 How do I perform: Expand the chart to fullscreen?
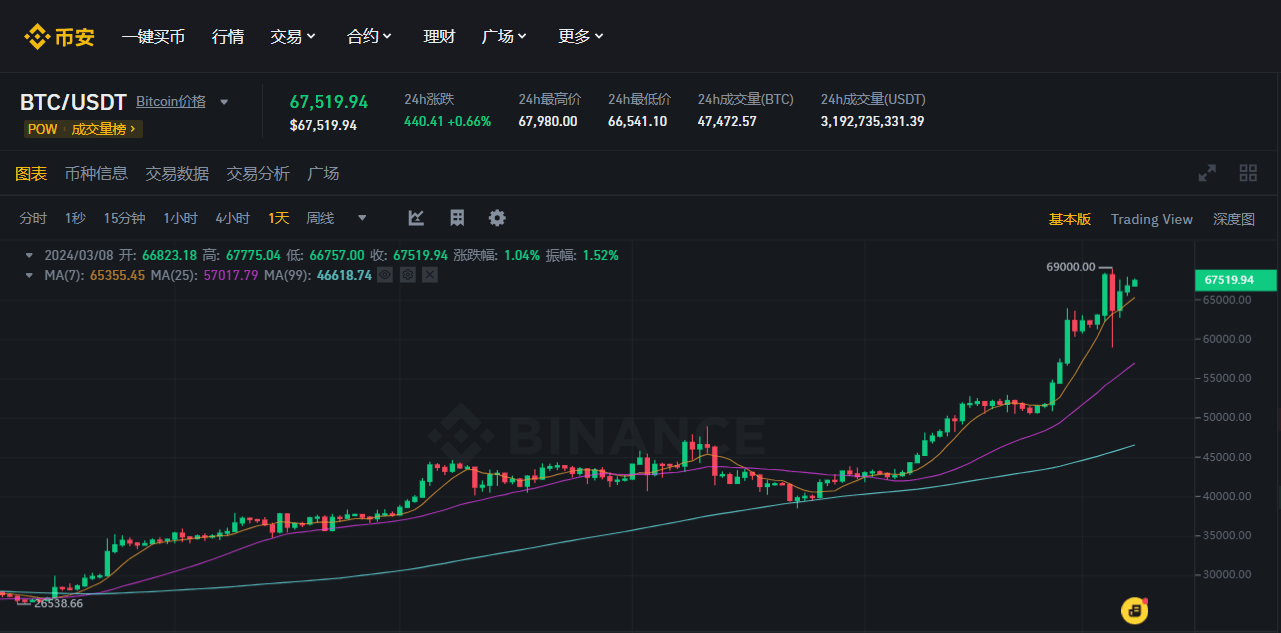(1208, 173)
